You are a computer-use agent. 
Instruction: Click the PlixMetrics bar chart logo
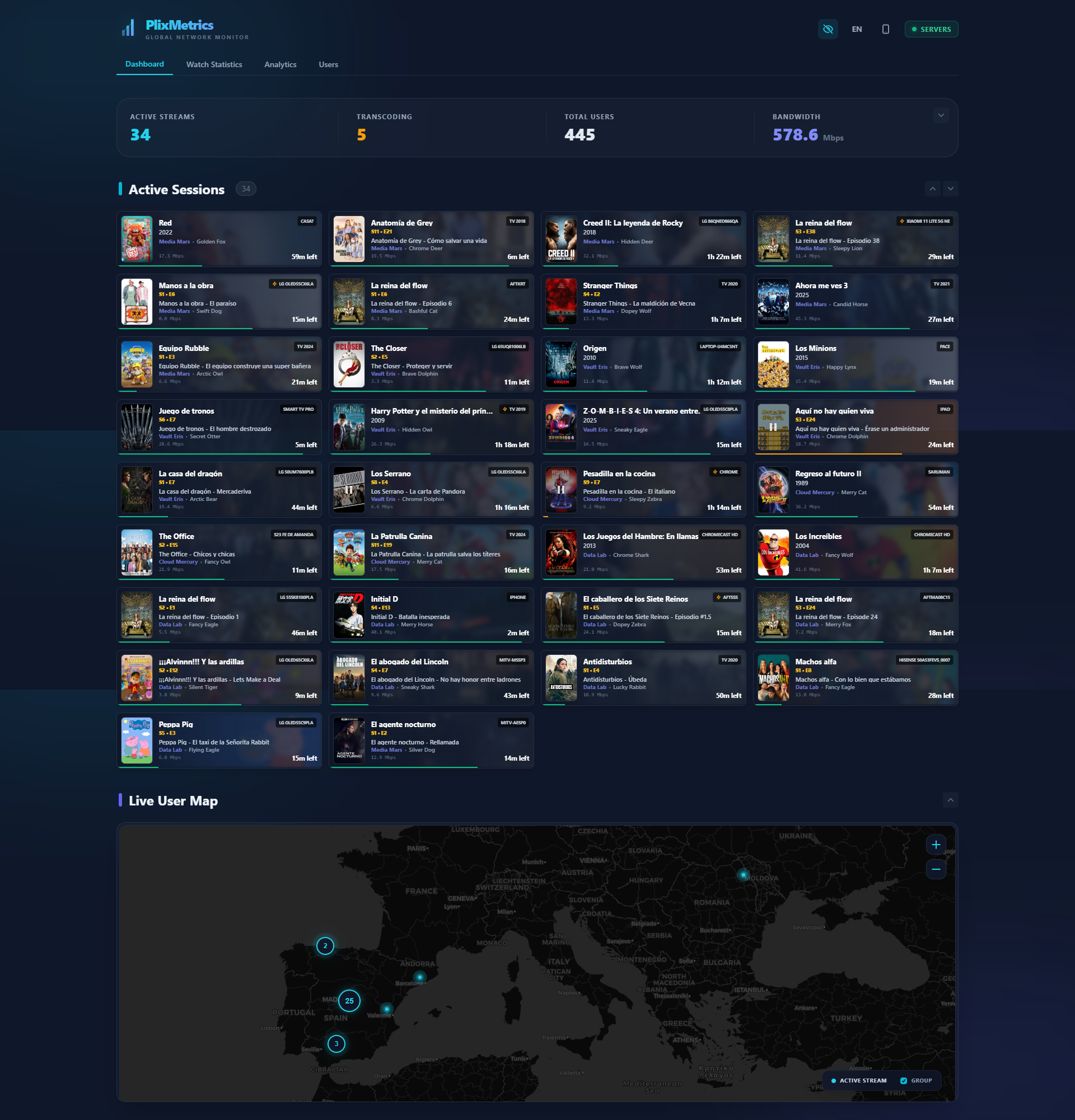pyautogui.click(x=128, y=28)
